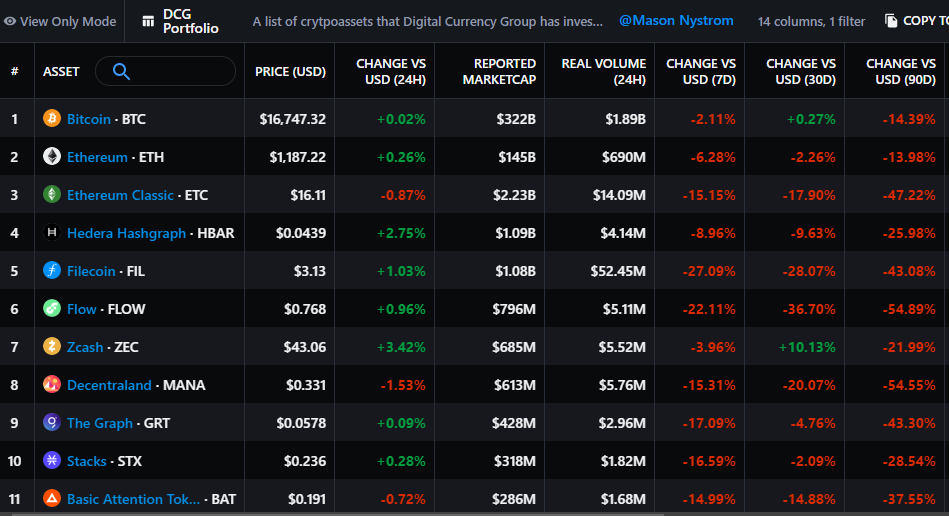The height and width of the screenshot is (516, 949).
Task: Click the Filecoin logo icon
Action: [x=51, y=271]
